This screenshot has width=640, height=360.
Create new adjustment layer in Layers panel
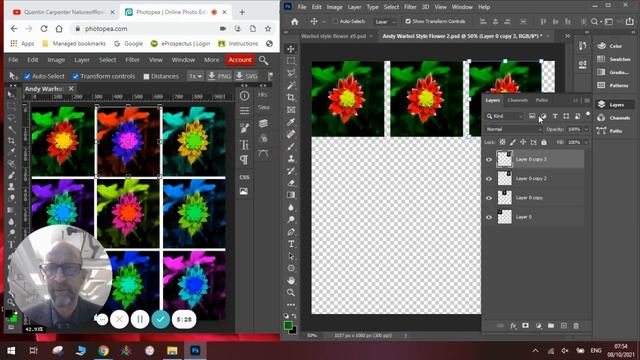coord(538,326)
